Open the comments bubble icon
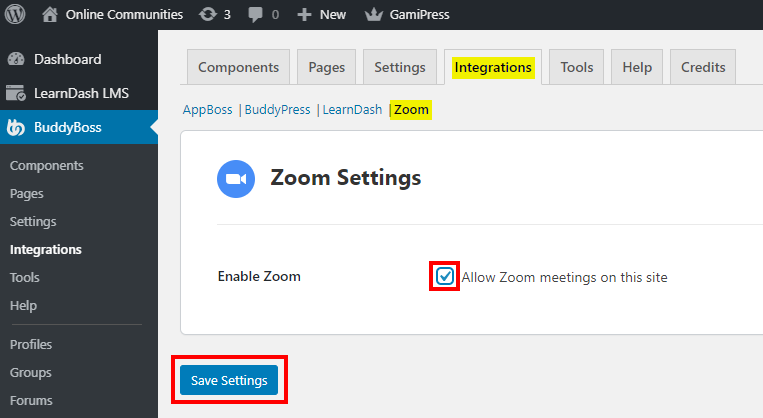The height and width of the screenshot is (418, 763). coord(256,15)
